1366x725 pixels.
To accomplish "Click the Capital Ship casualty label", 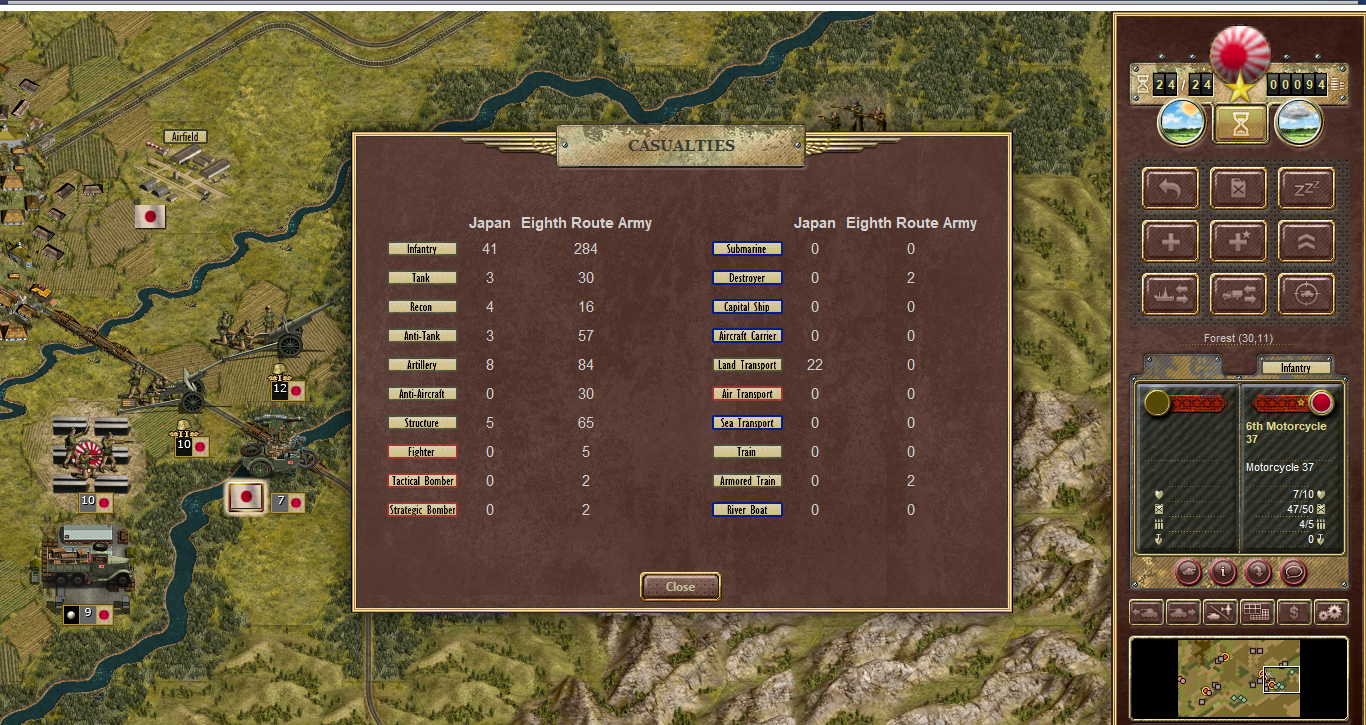I will tap(747, 307).
